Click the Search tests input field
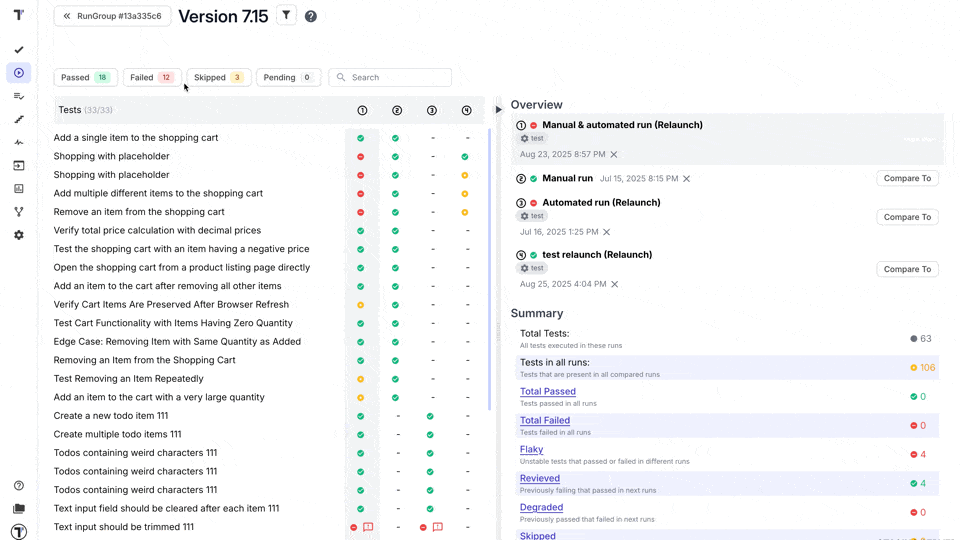Screen dimensions: 960x540 (390, 77)
